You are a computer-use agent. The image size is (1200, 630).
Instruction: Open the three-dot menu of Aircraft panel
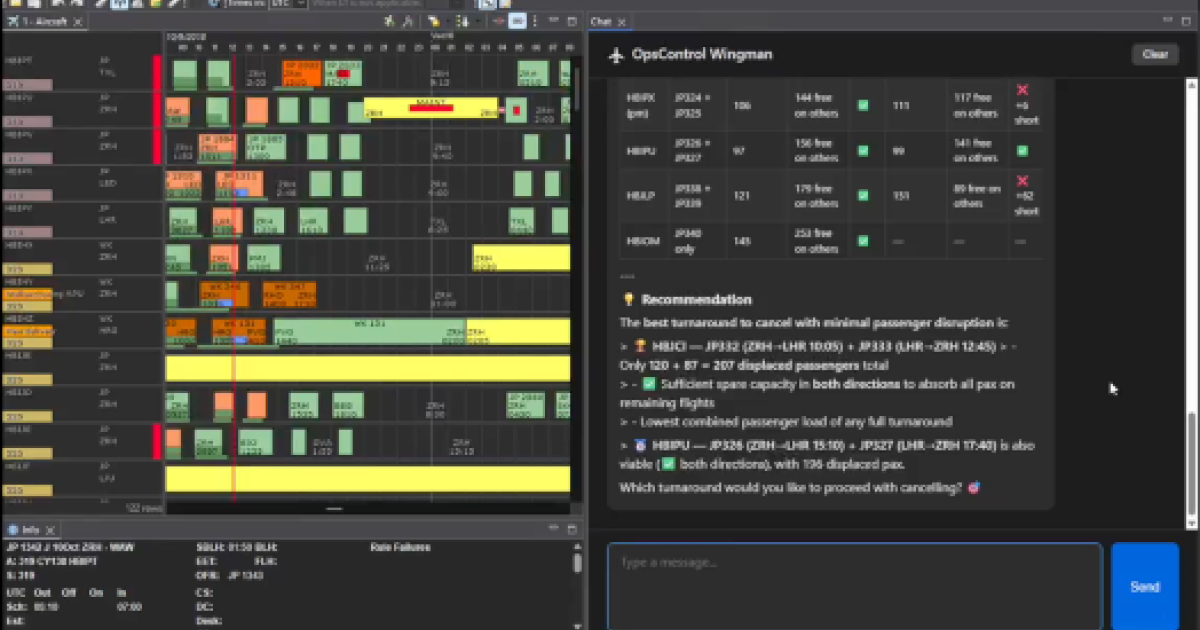pyautogui.click(x=535, y=21)
